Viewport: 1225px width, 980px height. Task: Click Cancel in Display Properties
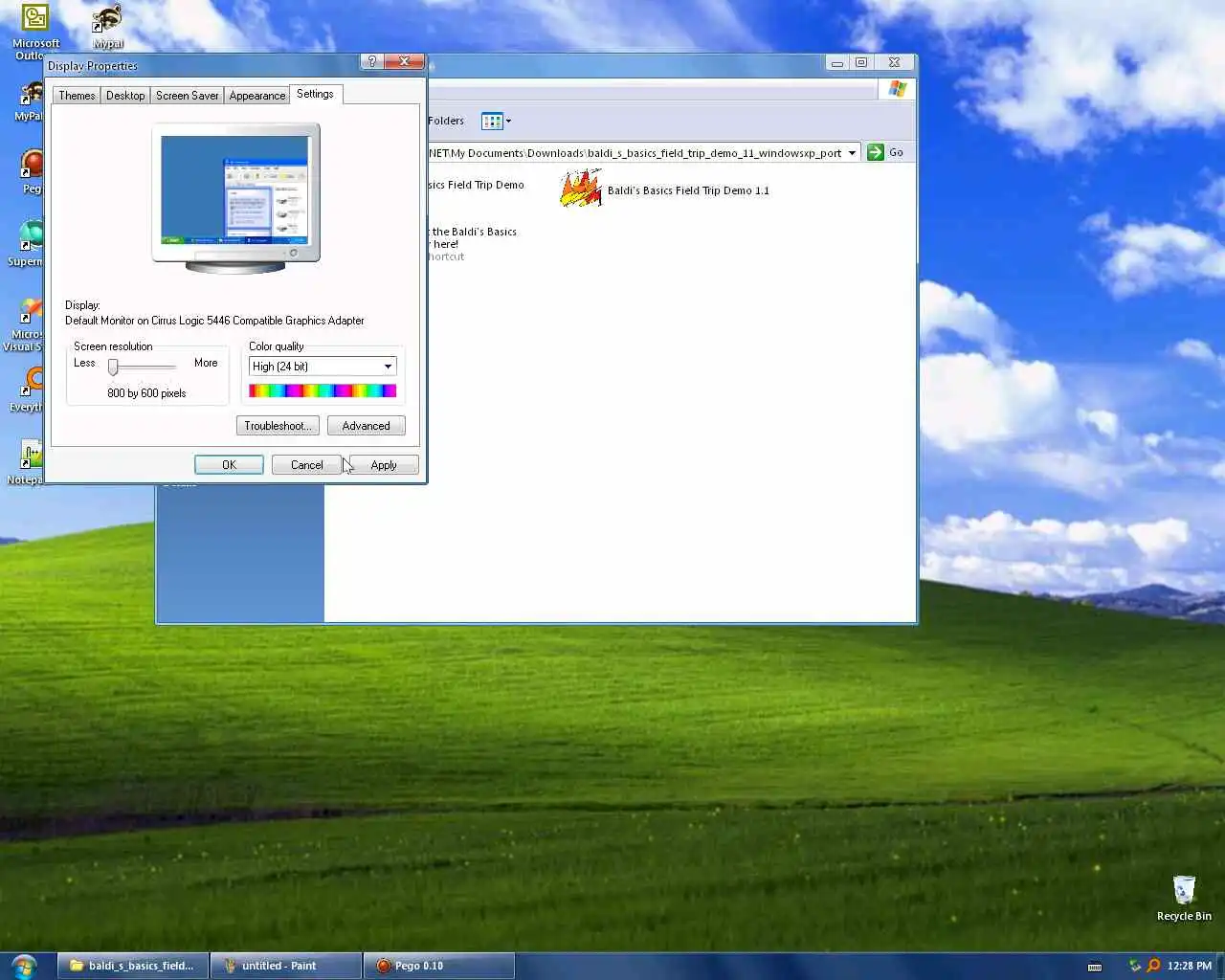tap(306, 465)
